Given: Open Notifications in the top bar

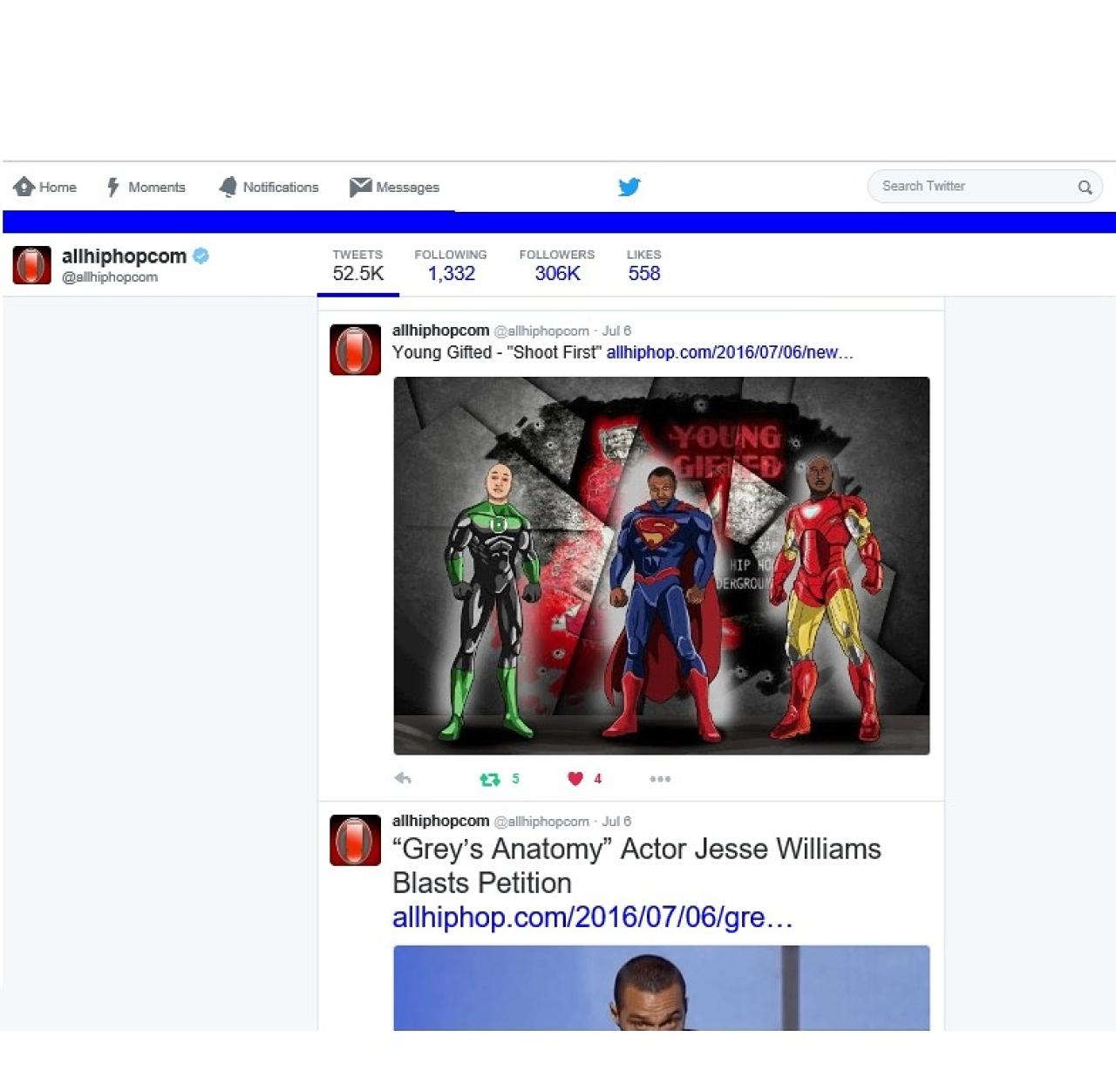Looking at the screenshot, I should (x=269, y=188).
